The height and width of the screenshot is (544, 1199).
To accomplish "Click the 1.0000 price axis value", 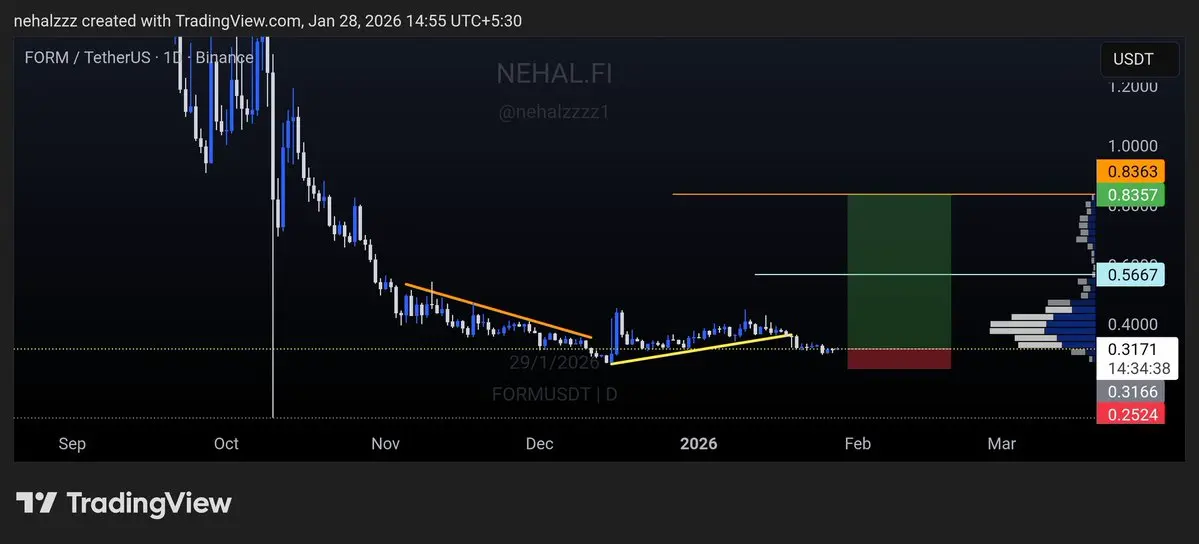I will [1133, 146].
